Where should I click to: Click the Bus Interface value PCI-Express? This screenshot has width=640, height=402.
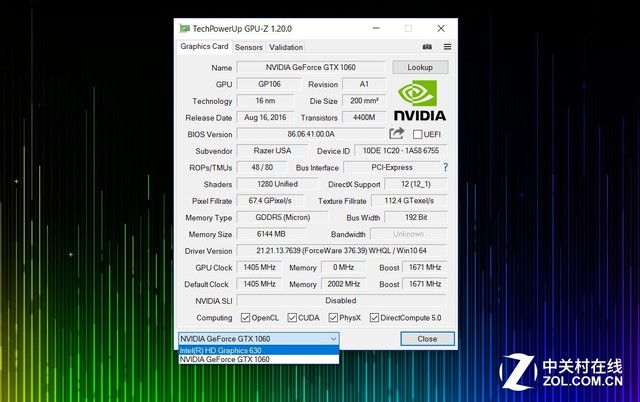(392, 167)
